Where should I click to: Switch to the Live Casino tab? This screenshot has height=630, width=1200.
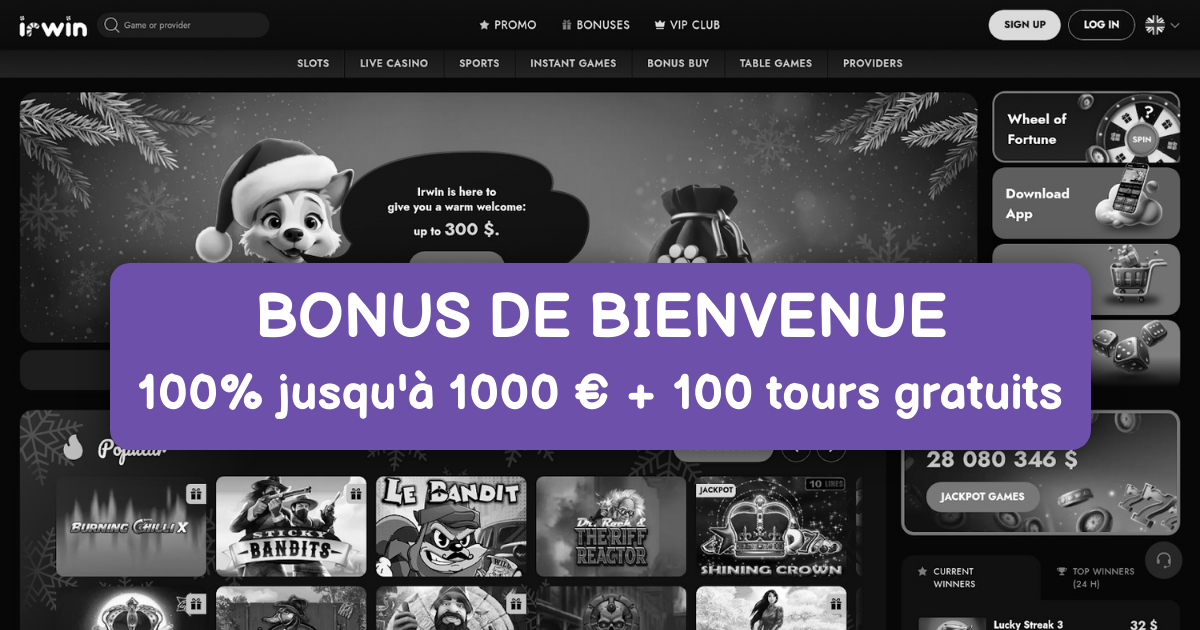click(x=394, y=63)
